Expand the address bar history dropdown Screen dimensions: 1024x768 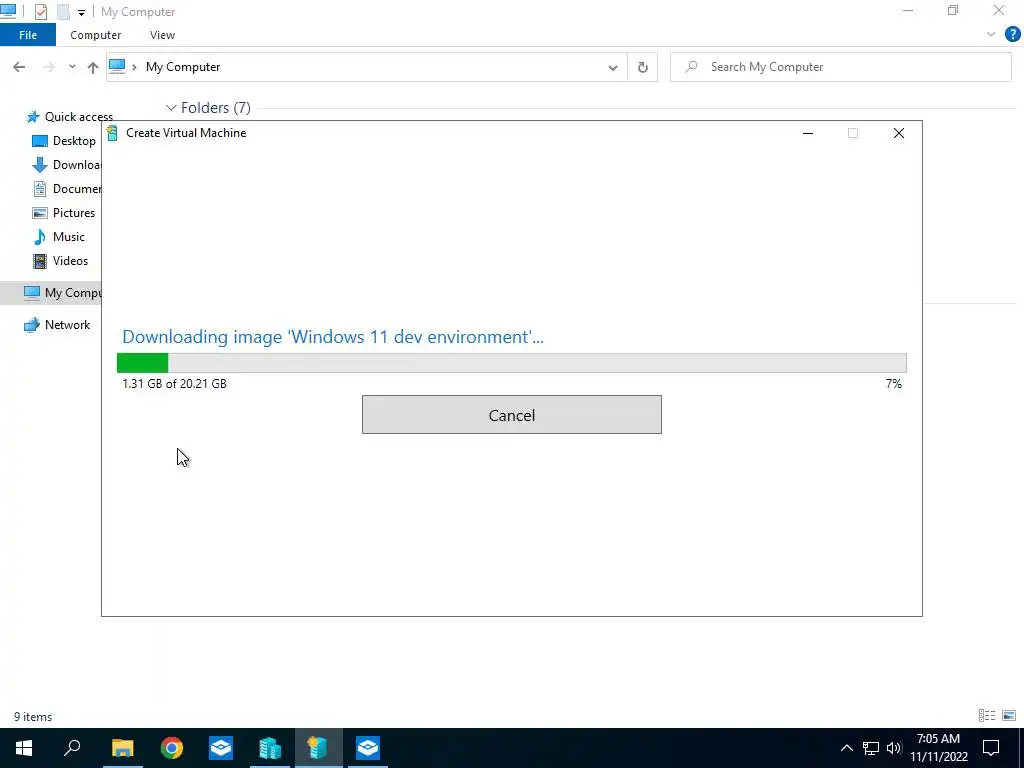point(613,67)
